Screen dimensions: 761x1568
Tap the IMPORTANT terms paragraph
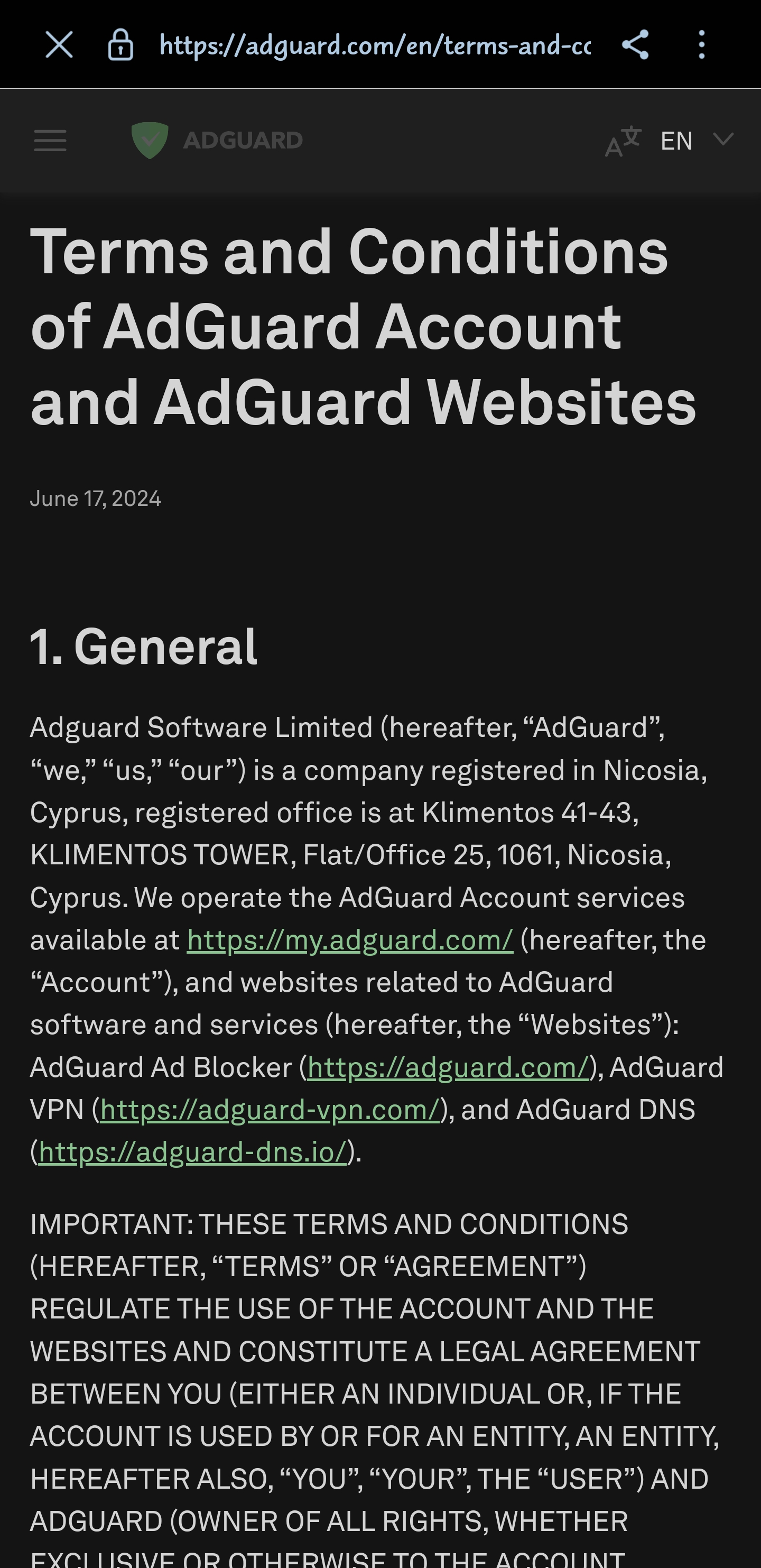(x=375, y=1387)
